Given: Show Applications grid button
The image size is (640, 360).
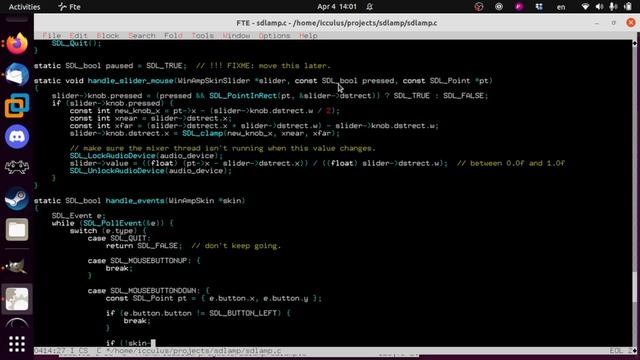Looking at the screenshot, I should 17,344.
